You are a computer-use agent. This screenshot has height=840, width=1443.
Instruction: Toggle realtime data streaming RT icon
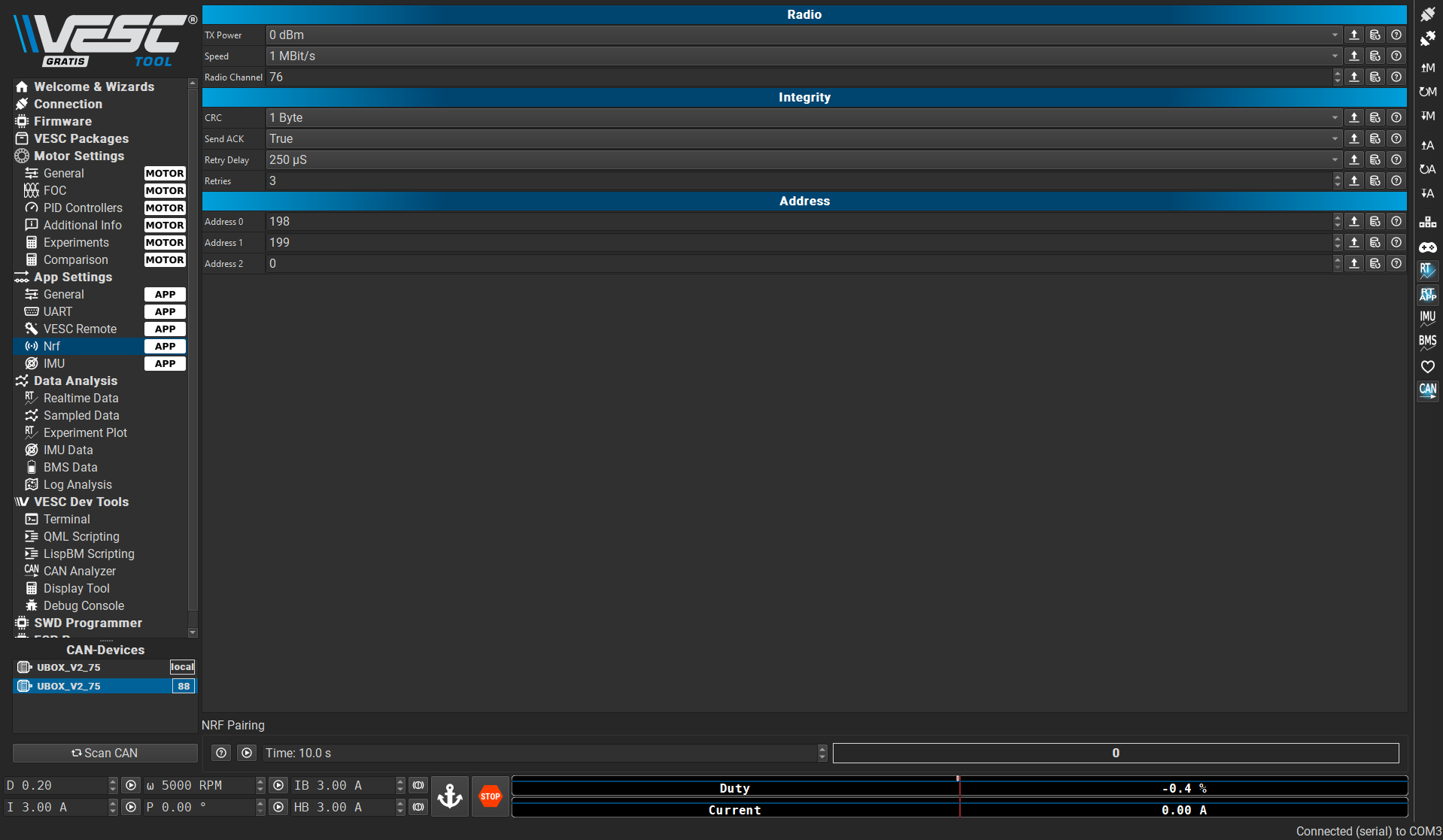coord(1427,270)
